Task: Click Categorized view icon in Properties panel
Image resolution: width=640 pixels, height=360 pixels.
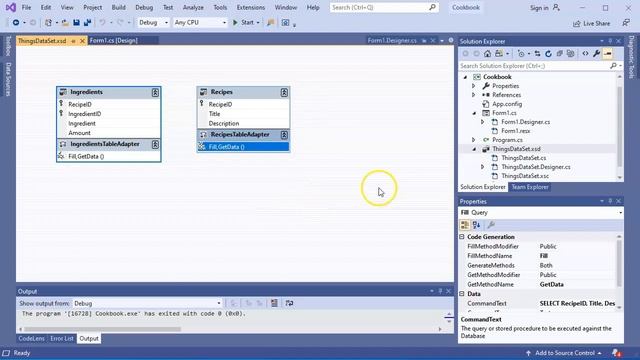Action: coord(464,225)
